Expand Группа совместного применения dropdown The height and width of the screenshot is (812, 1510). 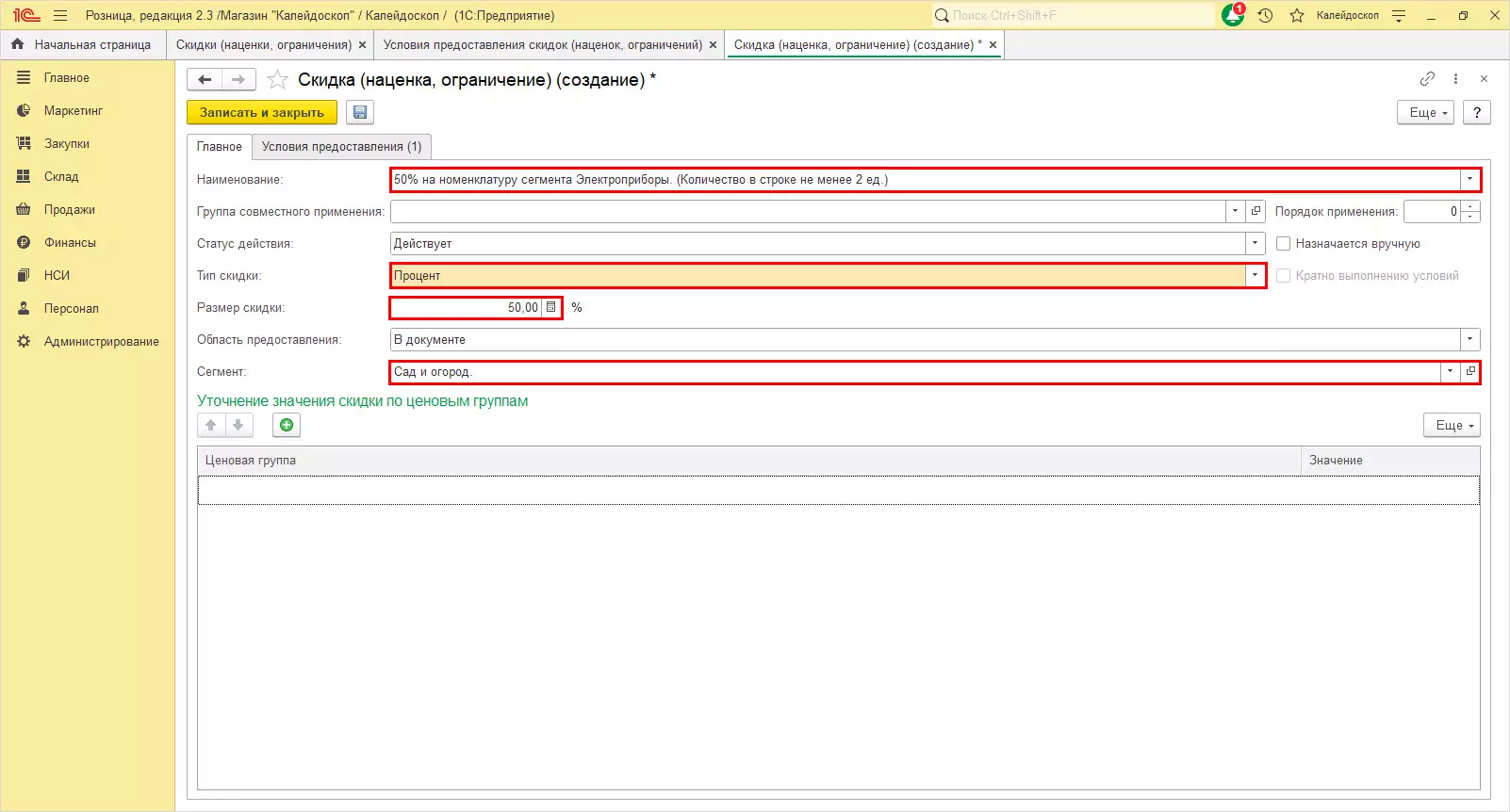pyautogui.click(x=1235, y=211)
